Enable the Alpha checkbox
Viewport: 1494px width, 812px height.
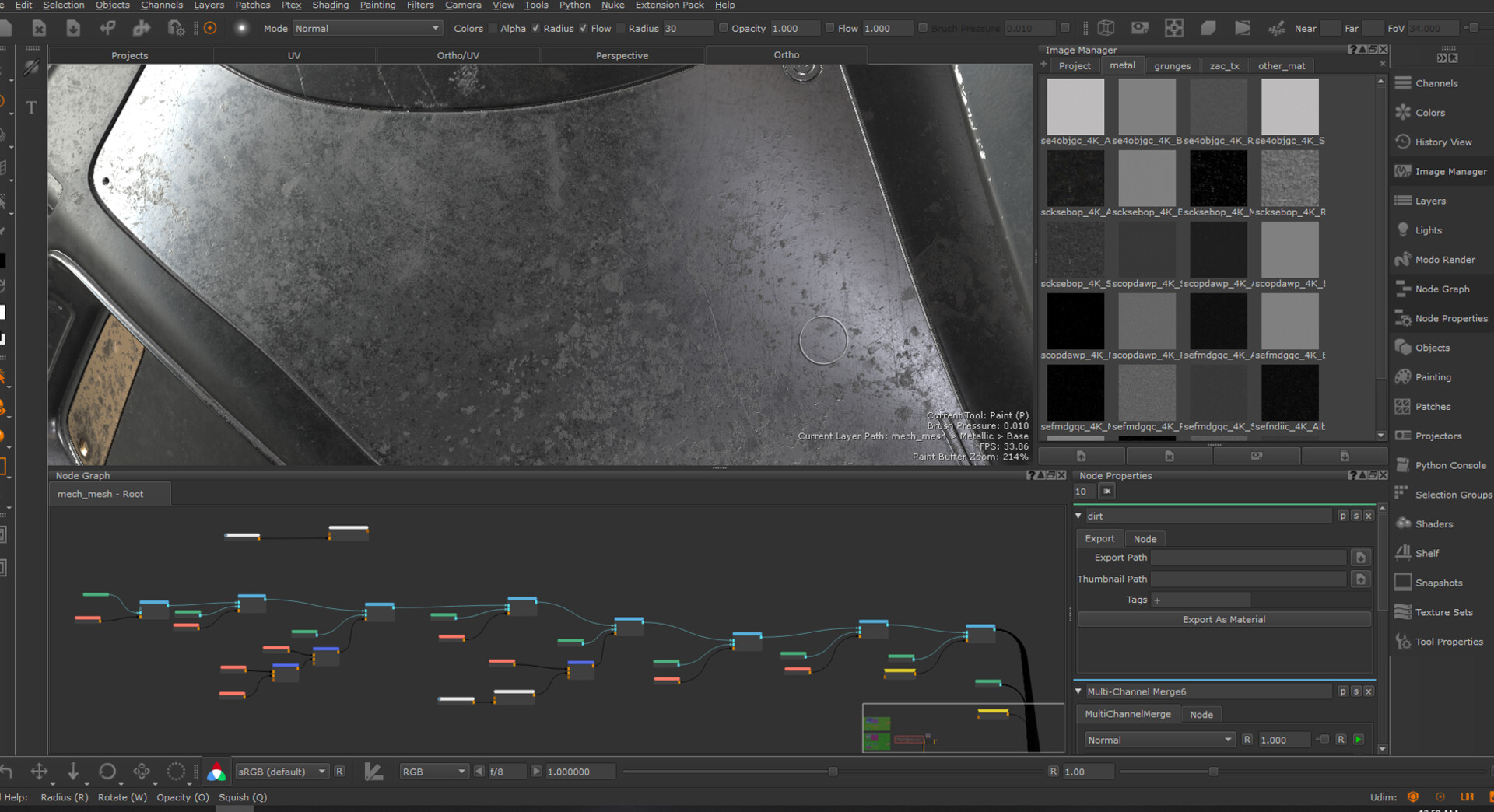(x=493, y=28)
